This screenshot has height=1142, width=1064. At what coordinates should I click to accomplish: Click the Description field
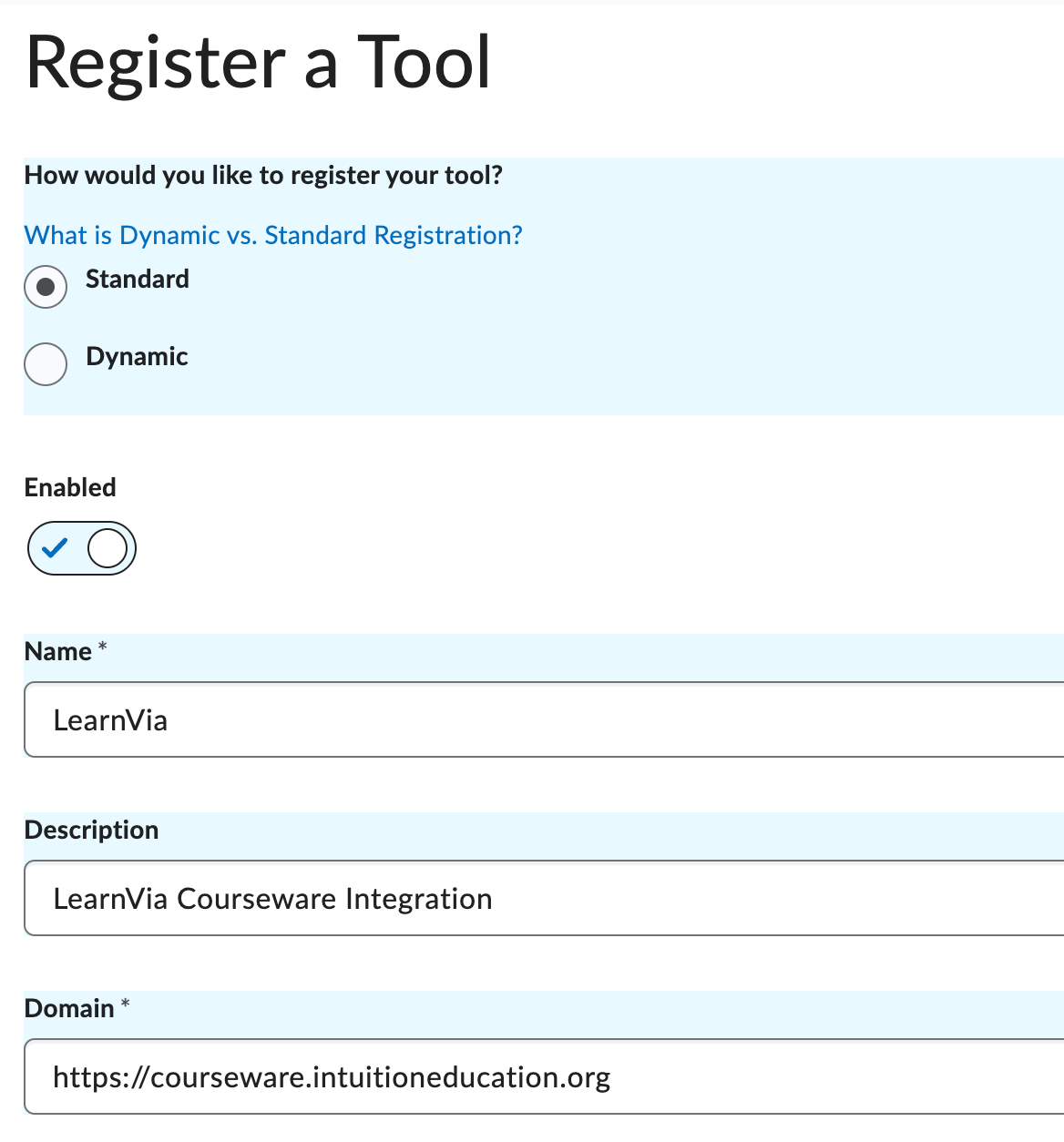544,898
